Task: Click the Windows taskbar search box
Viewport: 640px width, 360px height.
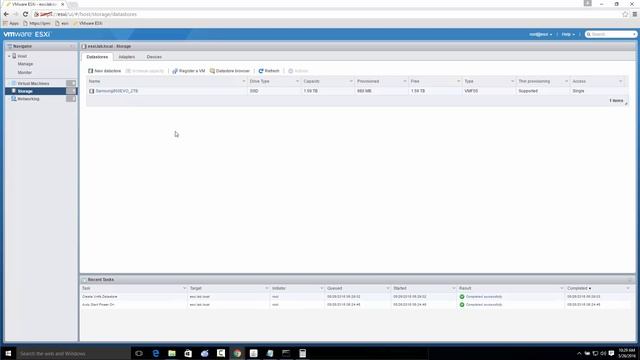Action: pos(73,353)
